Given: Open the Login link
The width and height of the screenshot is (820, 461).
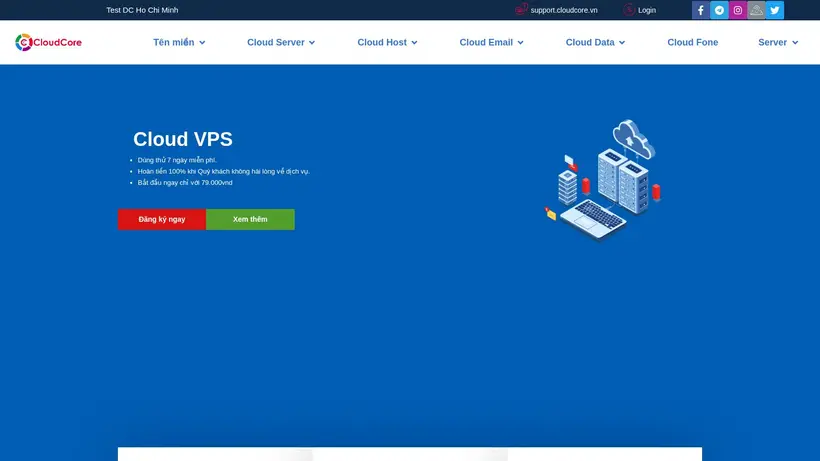Looking at the screenshot, I should (647, 10).
